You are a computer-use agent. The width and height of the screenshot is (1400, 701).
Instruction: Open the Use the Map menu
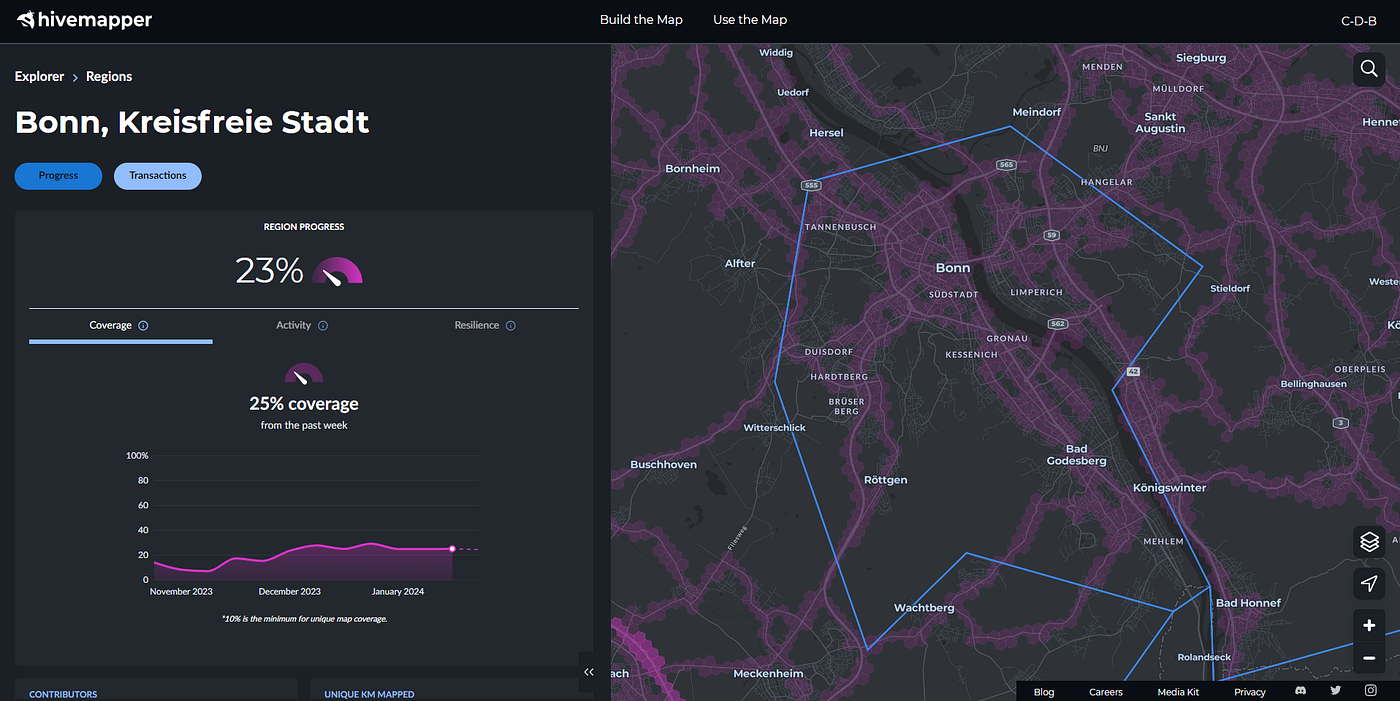click(750, 20)
